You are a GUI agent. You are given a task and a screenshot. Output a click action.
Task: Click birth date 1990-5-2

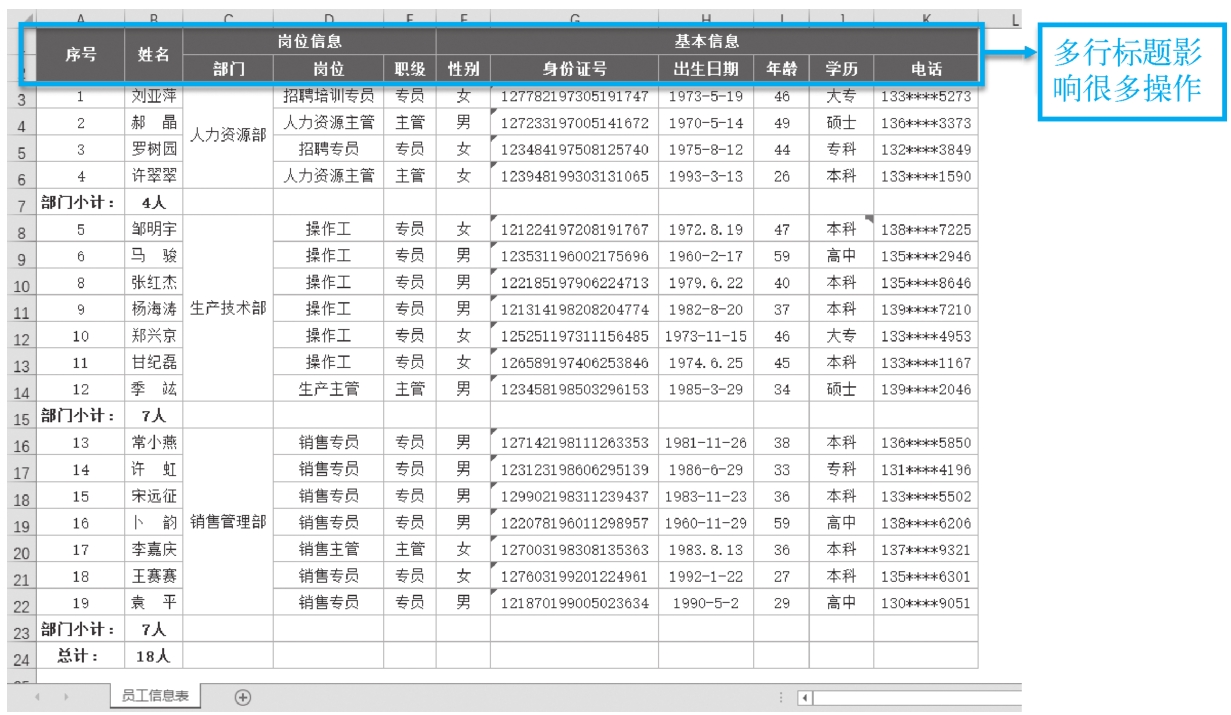point(706,602)
